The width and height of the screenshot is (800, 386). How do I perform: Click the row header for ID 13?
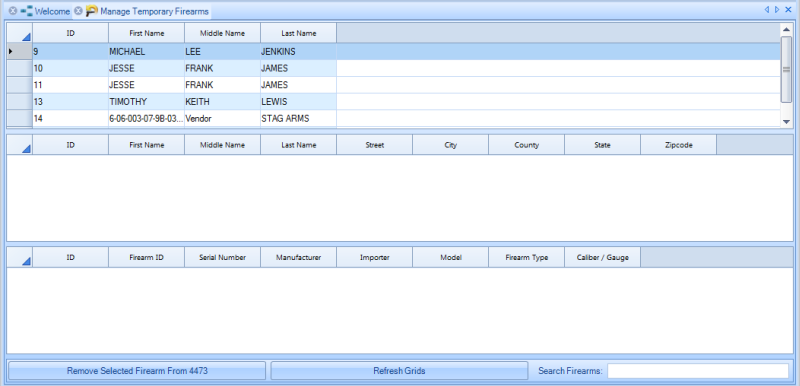click(x=19, y=102)
